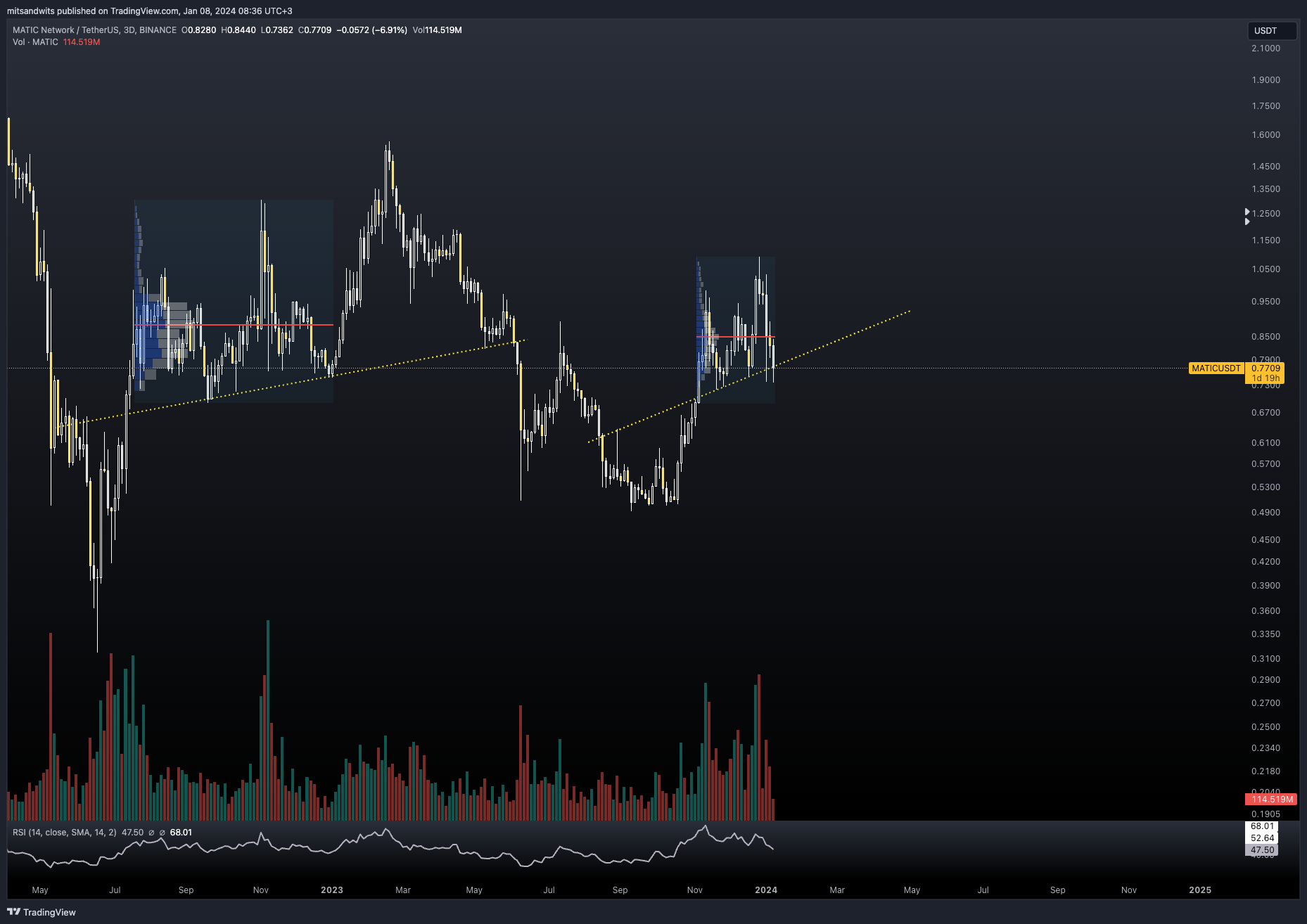Click the red 114.519M volume axis tag
This screenshot has width=1307, height=924.
pos(1272,800)
